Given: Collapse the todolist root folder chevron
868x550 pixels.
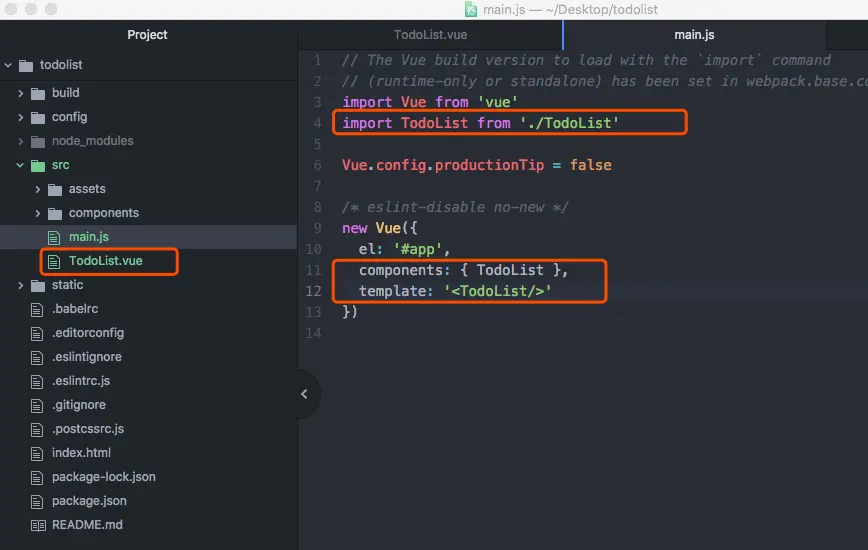Looking at the screenshot, I should (x=8, y=65).
